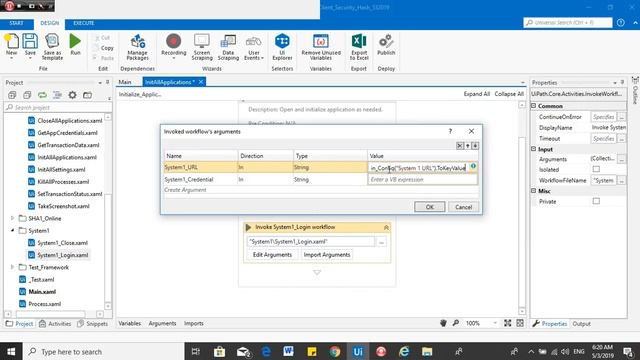This screenshot has width=640, height=360.
Task: Switch to START ribbon tab
Action: coord(16,23)
